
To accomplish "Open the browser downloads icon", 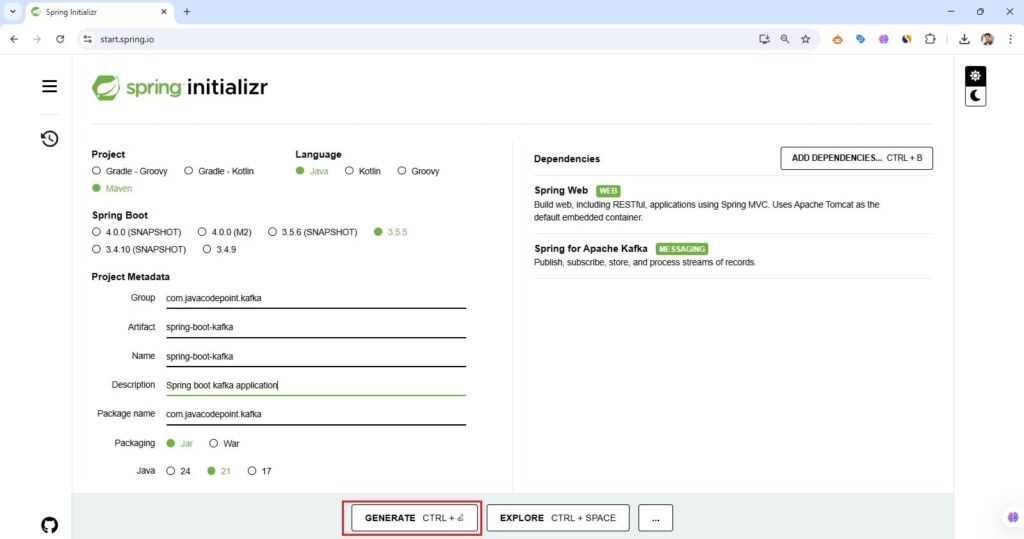I will click(x=964, y=39).
